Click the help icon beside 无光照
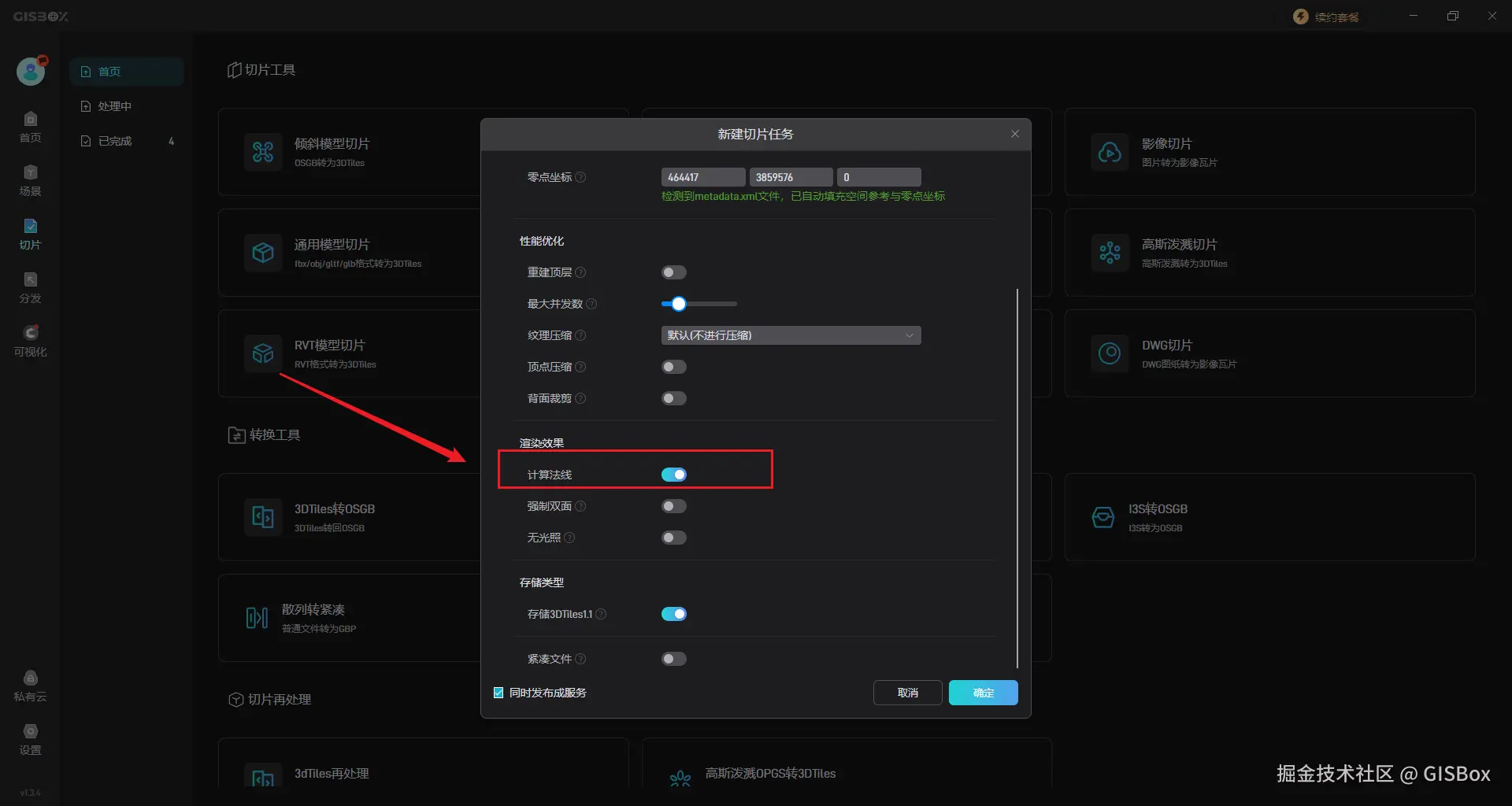 [x=569, y=538]
